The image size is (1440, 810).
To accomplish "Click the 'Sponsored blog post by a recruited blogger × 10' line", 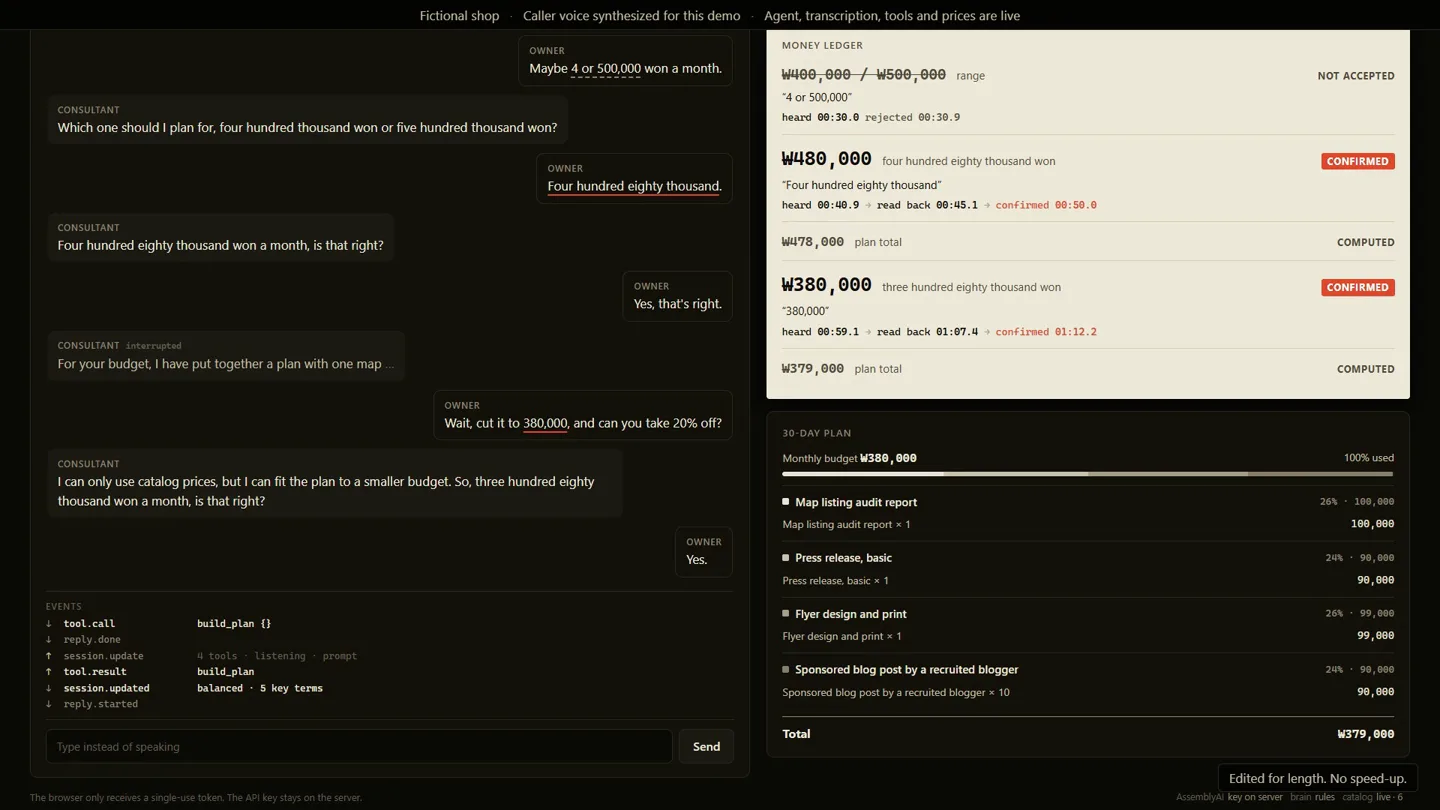I will [x=896, y=692].
